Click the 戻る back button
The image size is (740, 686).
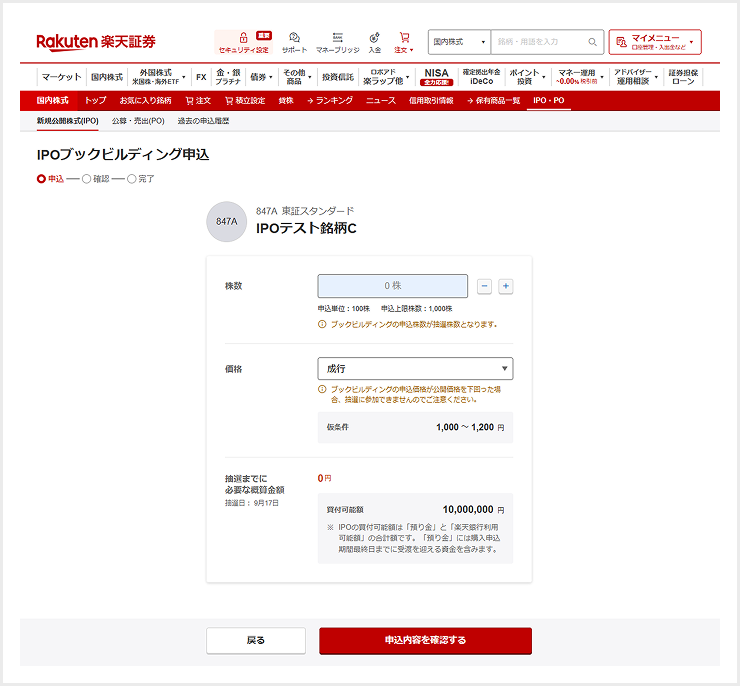(x=256, y=640)
